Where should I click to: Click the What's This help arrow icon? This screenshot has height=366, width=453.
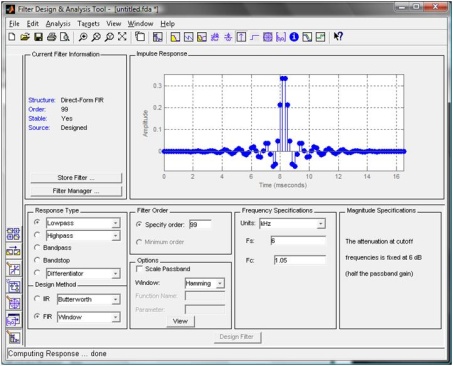click(x=338, y=36)
